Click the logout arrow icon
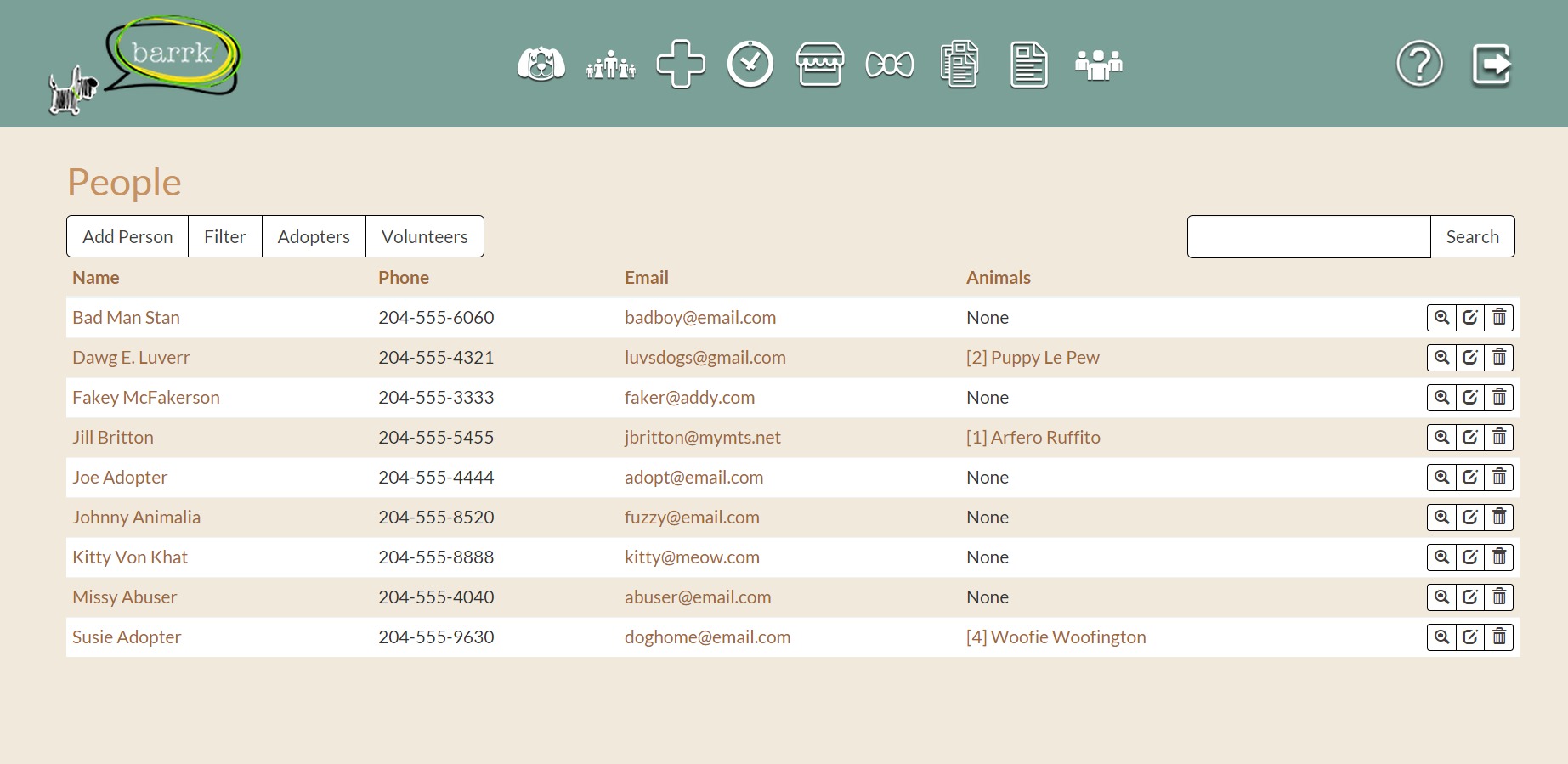The height and width of the screenshot is (764, 1568). click(1492, 65)
